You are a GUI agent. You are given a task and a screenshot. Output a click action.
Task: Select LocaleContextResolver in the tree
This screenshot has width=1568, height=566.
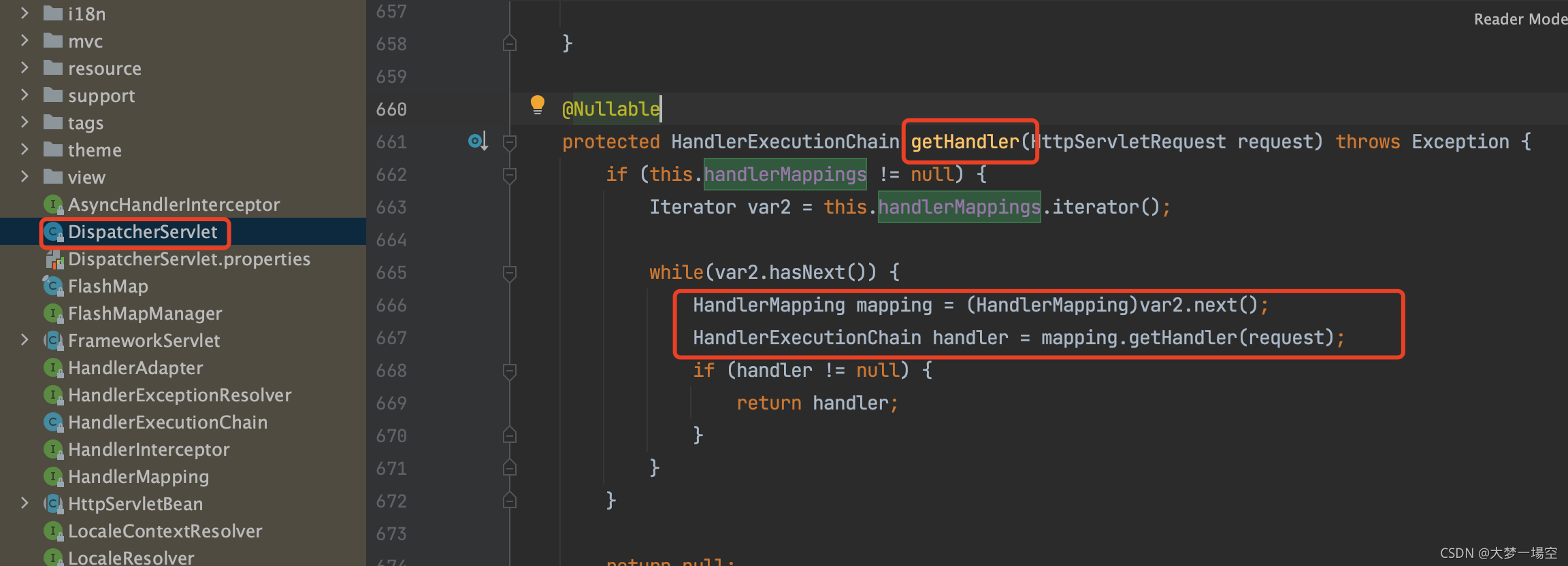tap(165, 531)
